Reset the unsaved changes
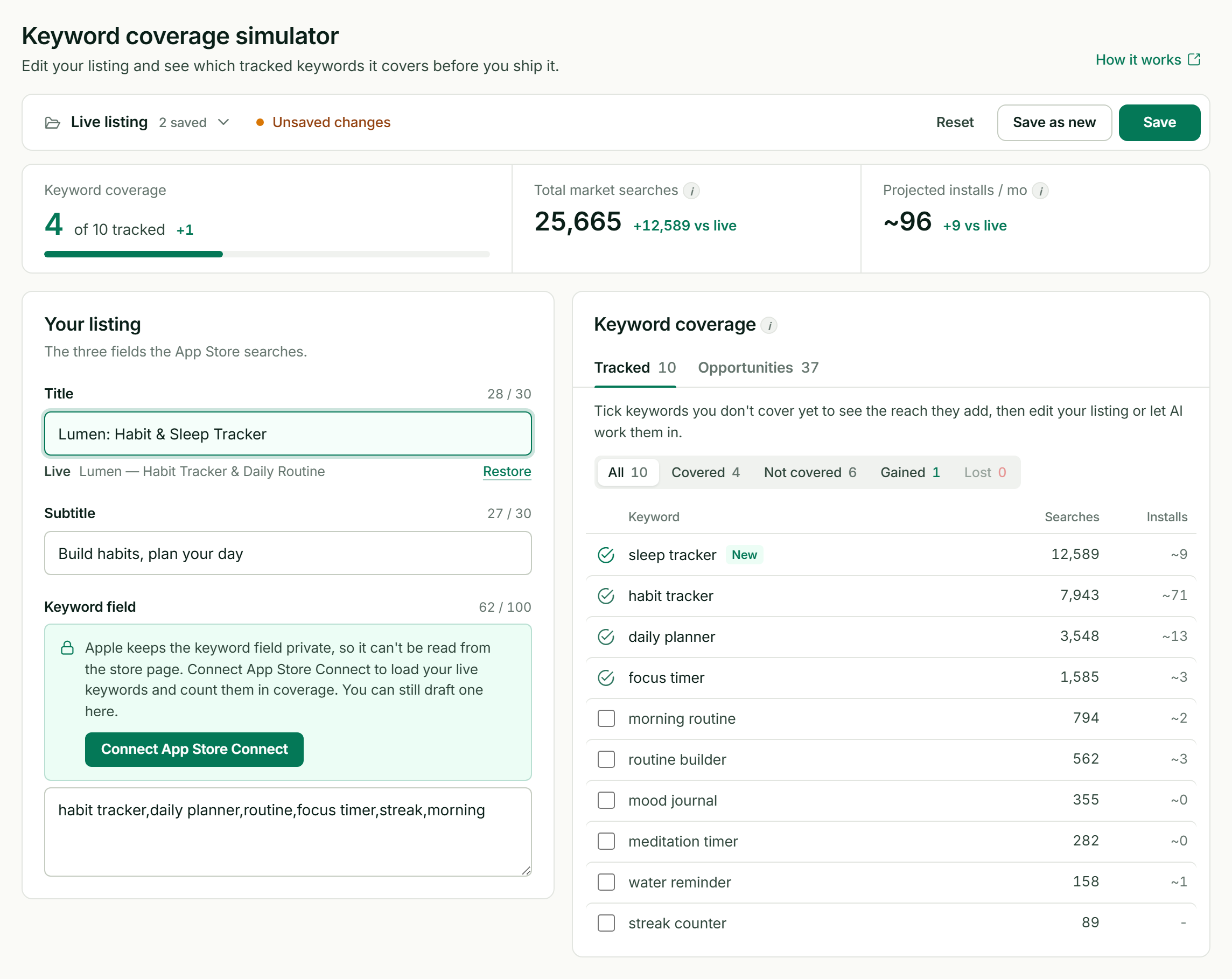The width and height of the screenshot is (1232, 979). [954, 122]
